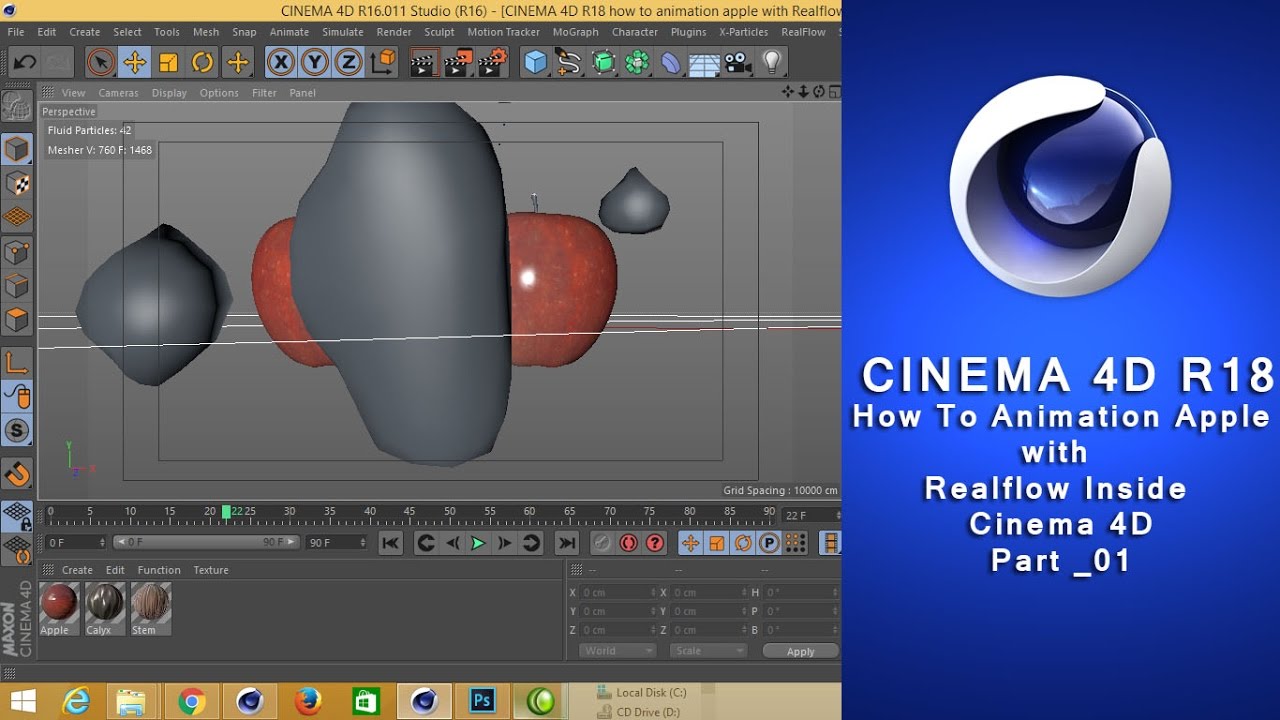The width and height of the screenshot is (1280, 720).
Task: Add a Light object
Action: coord(771,63)
